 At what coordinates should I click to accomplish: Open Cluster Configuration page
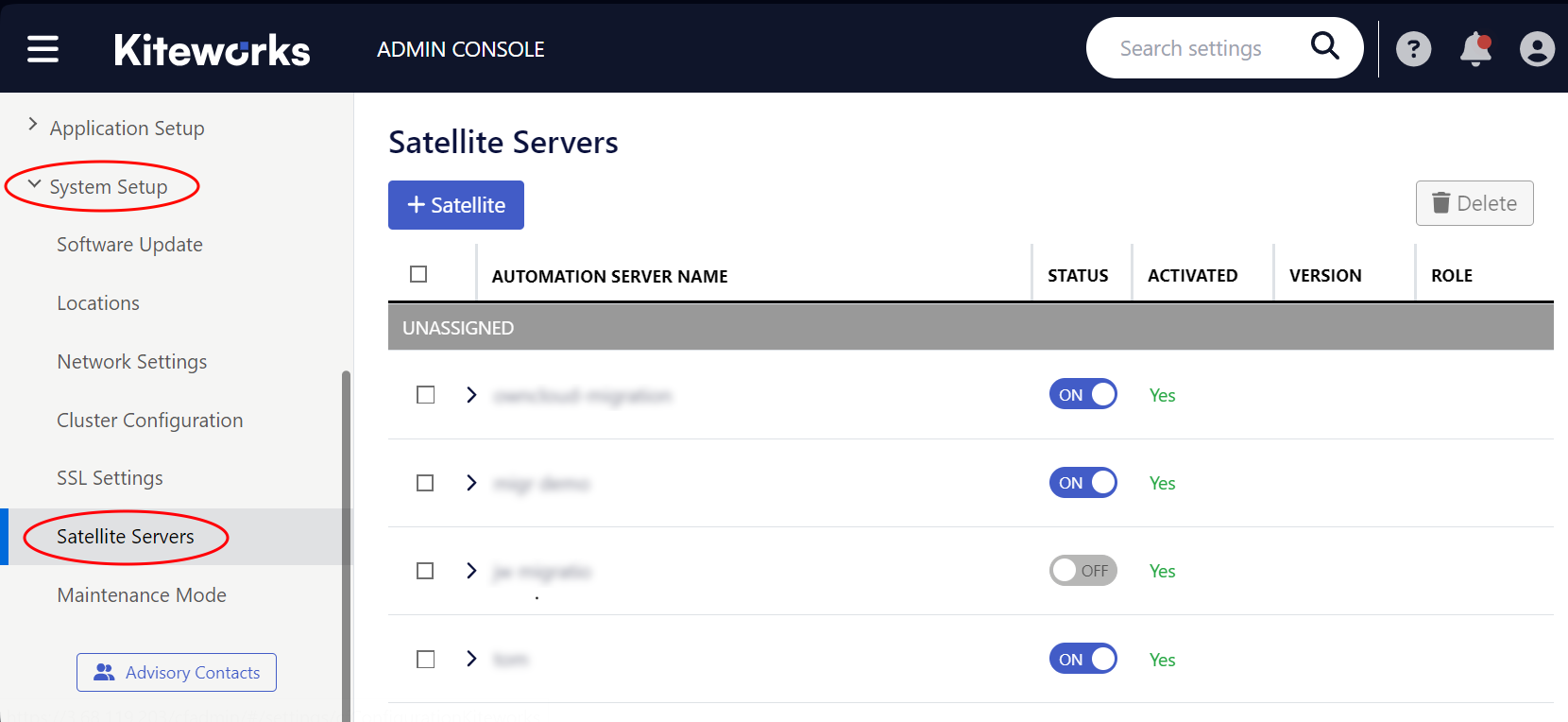point(150,421)
